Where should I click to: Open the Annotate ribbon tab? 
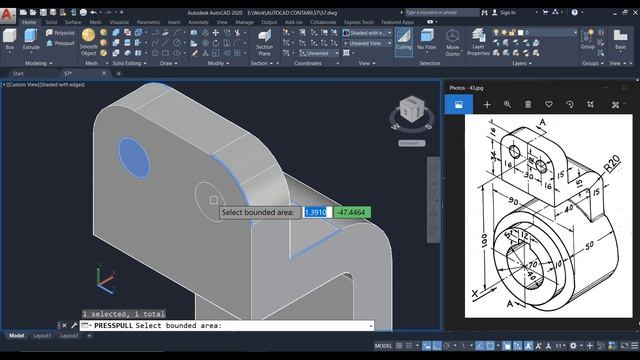198,22
